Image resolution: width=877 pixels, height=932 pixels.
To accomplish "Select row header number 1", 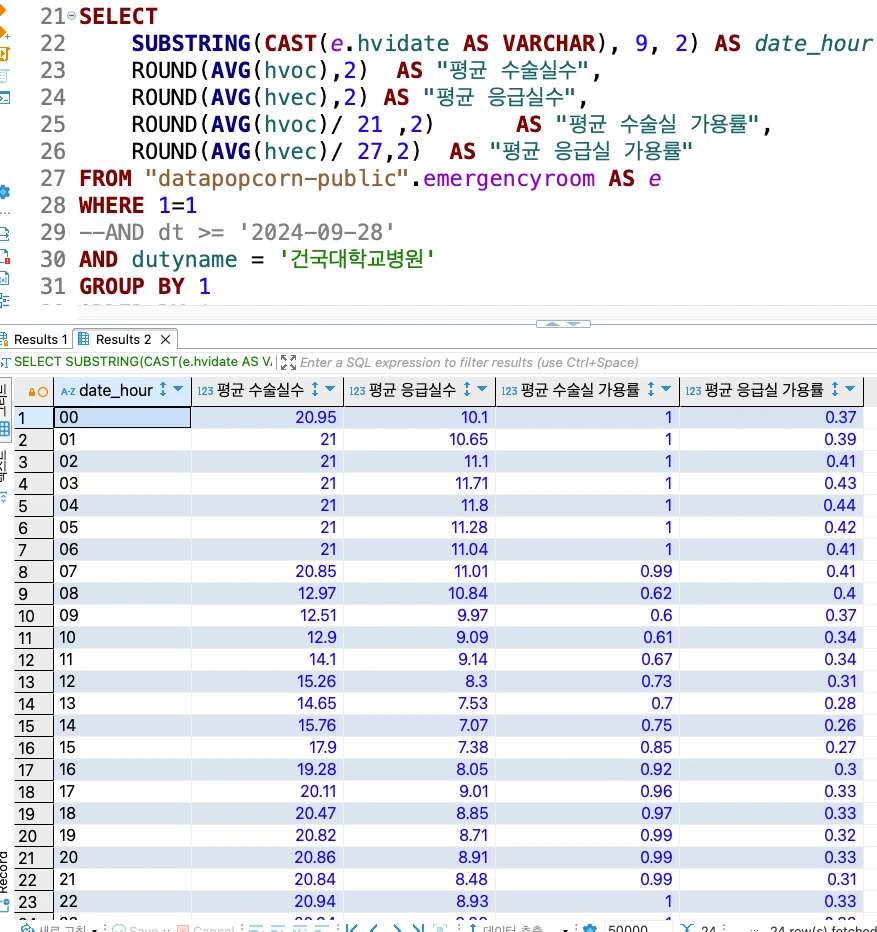I will 34,418.
